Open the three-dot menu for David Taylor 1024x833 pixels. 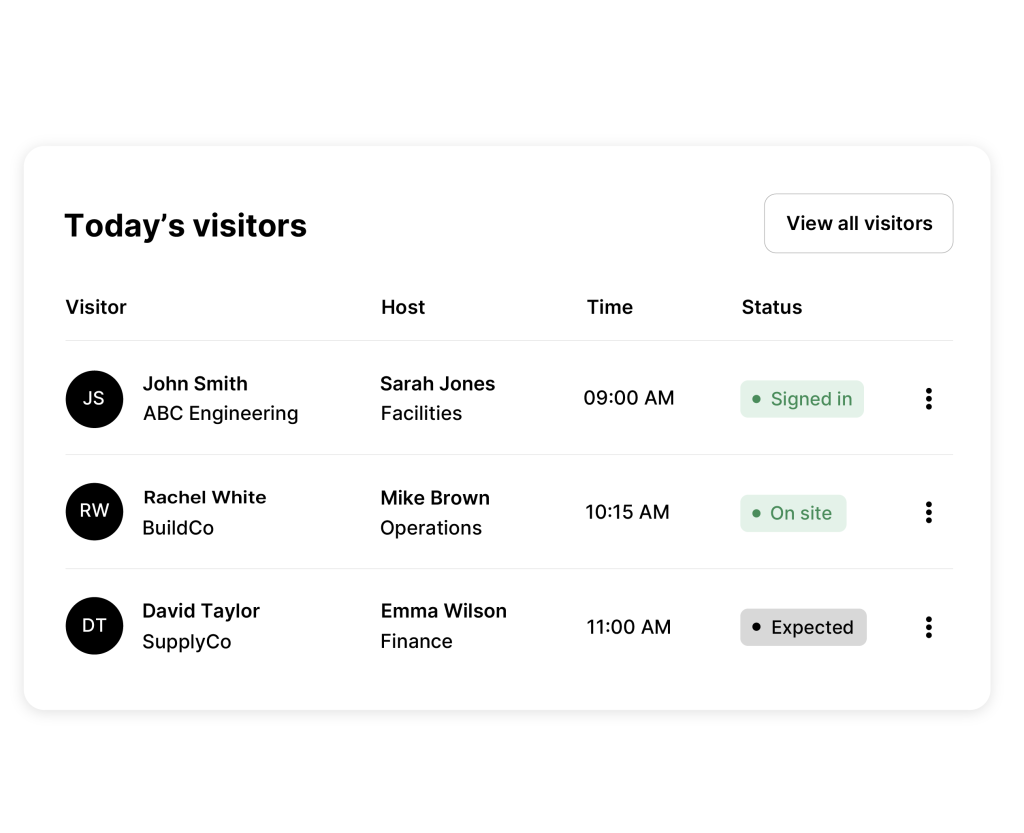click(x=928, y=627)
